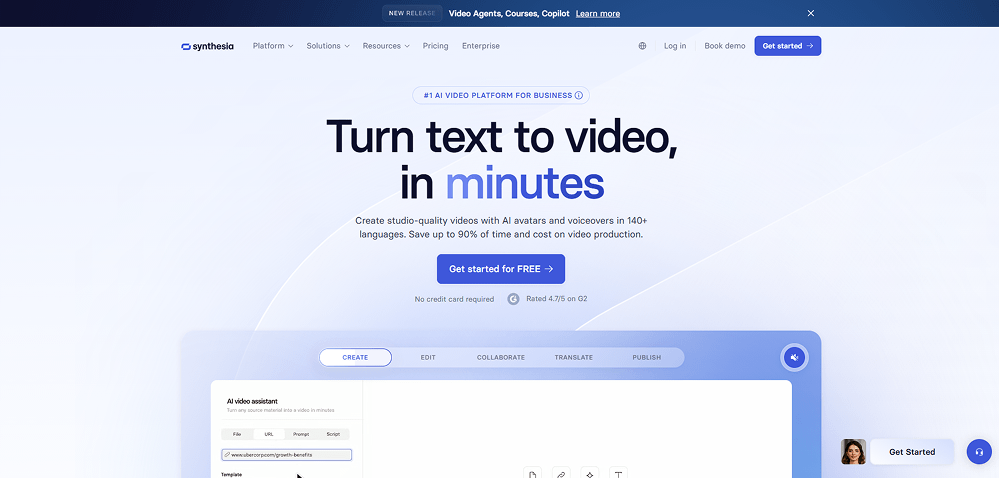Click the G2 rating logo
The width and height of the screenshot is (999, 478).
pos(514,299)
